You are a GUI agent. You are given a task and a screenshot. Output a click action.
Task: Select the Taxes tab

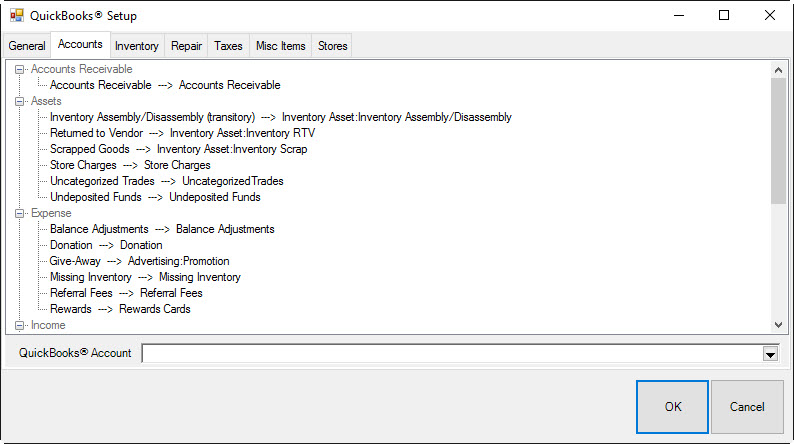point(228,46)
